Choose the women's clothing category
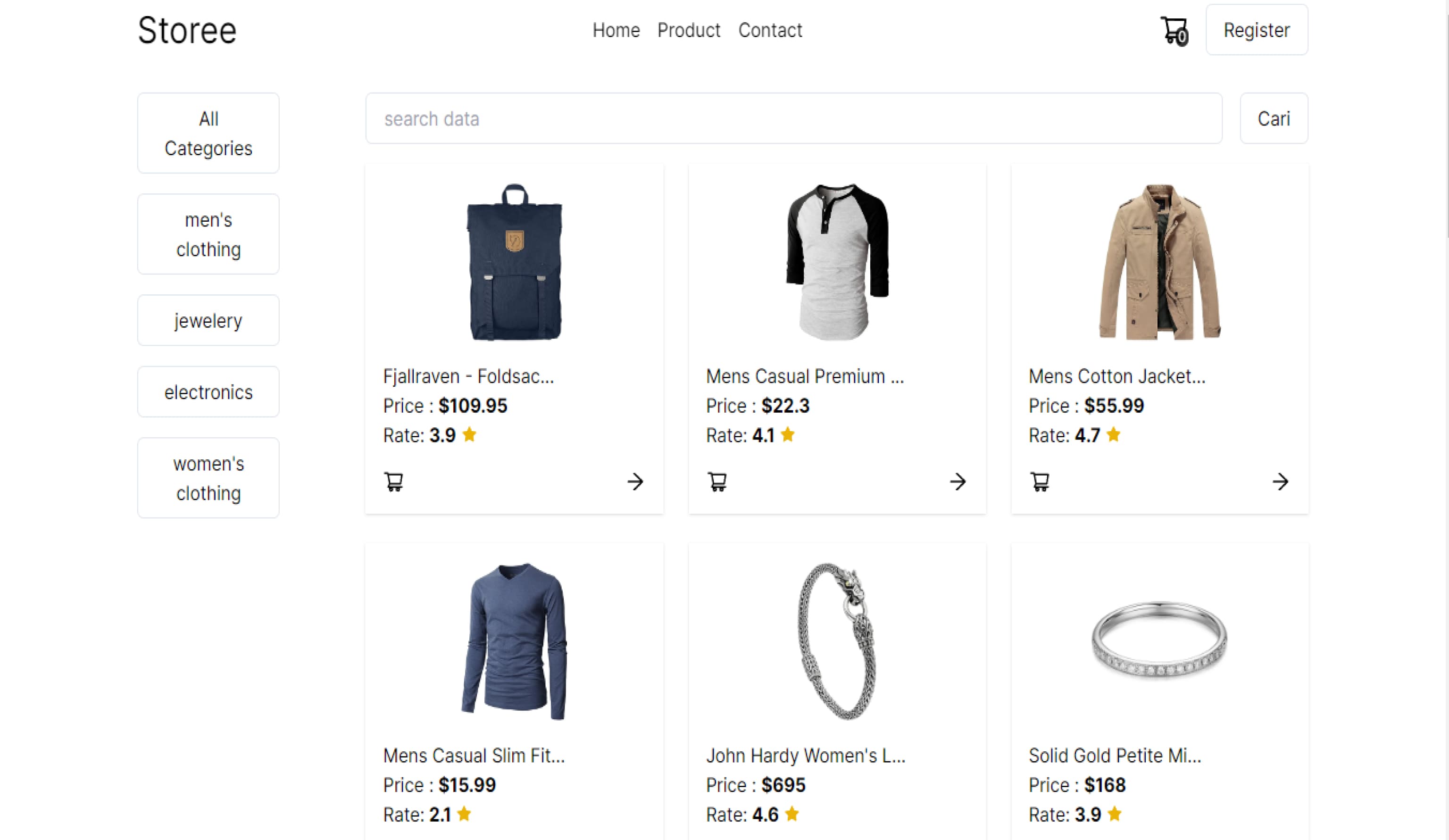This screenshot has width=1449, height=840. click(x=208, y=477)
